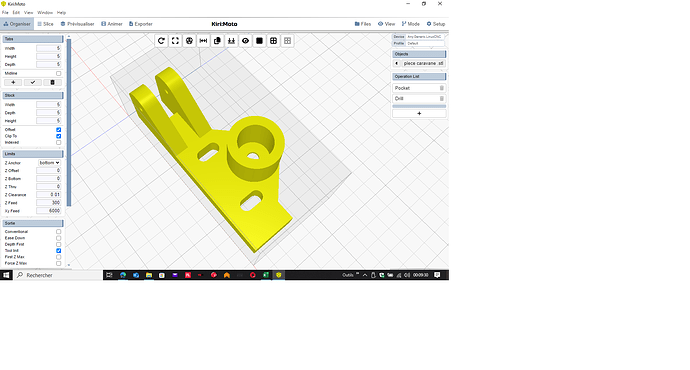Click the duplicate object icon
Screen dimensions: 690x370
click(x=217, y=41)
